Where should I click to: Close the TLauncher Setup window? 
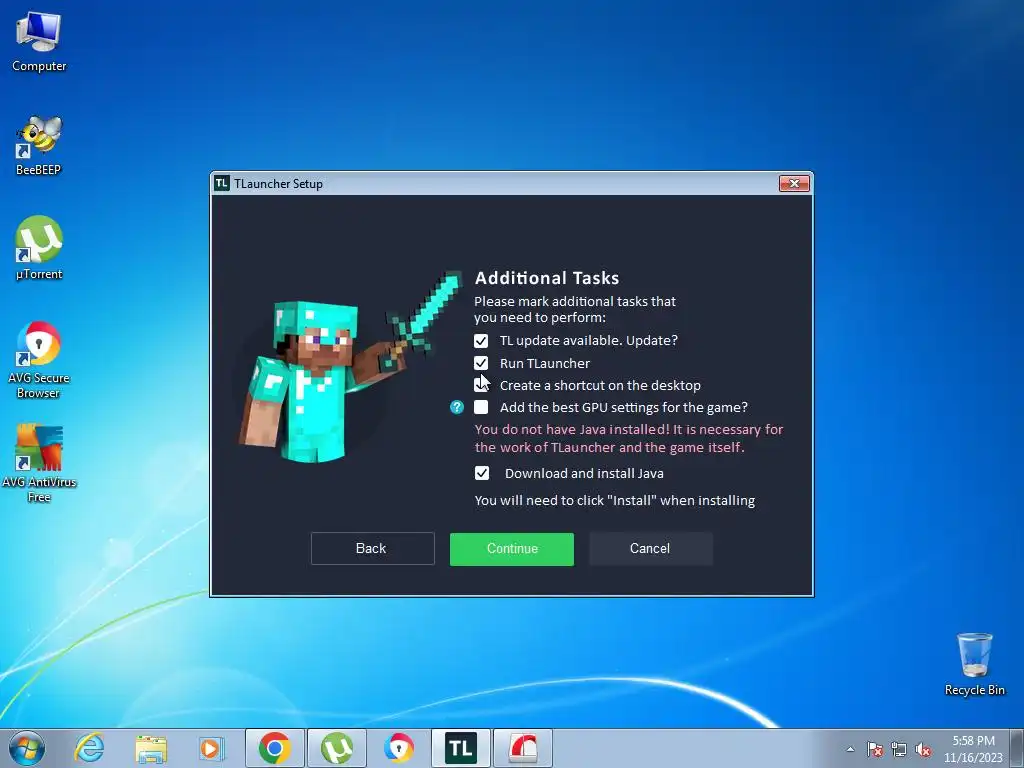[794, 184]
